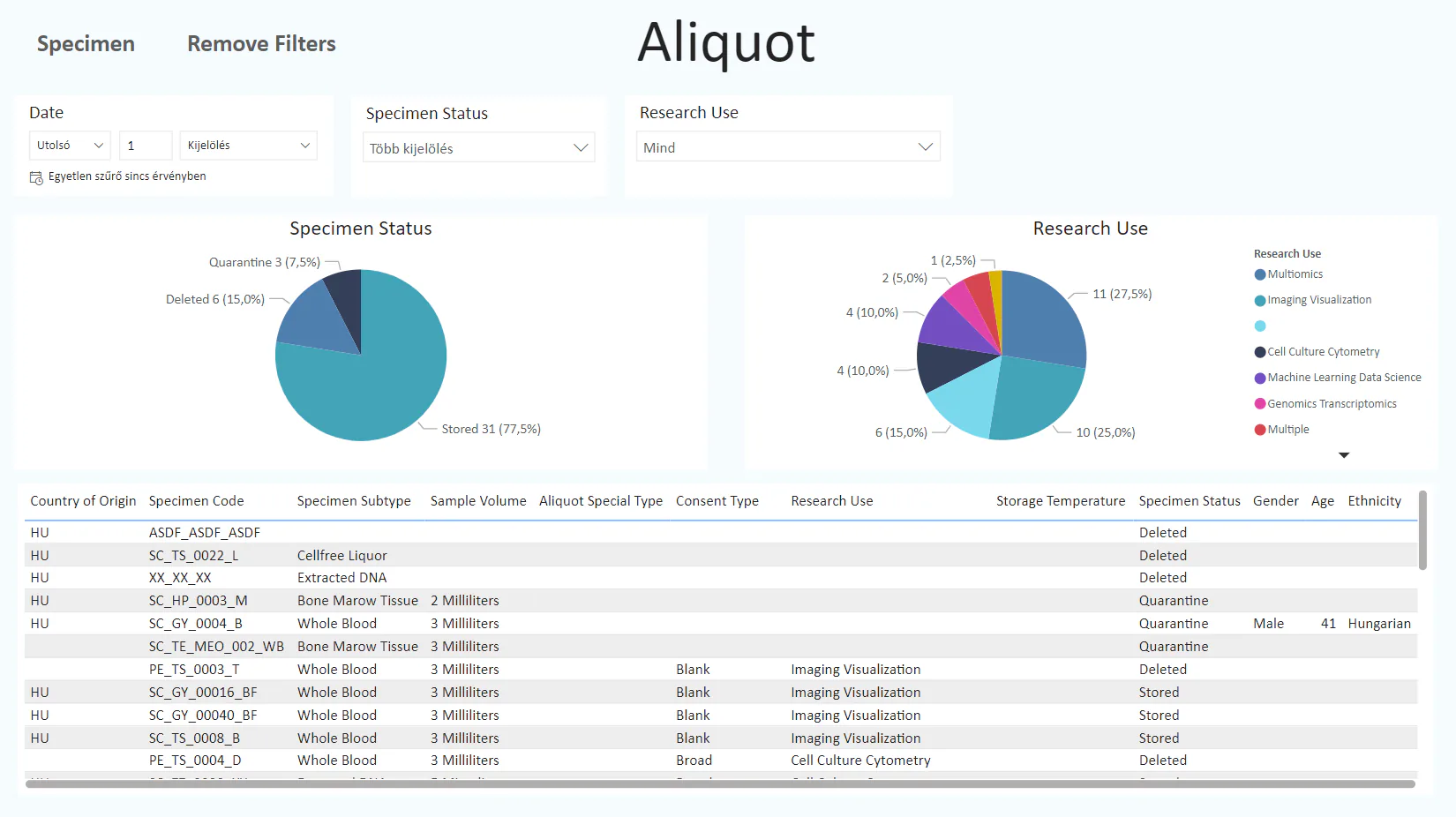Click the Cellfree Liquor subtype cell
This screenshot has height=817, width=1456.
(342, 556)
